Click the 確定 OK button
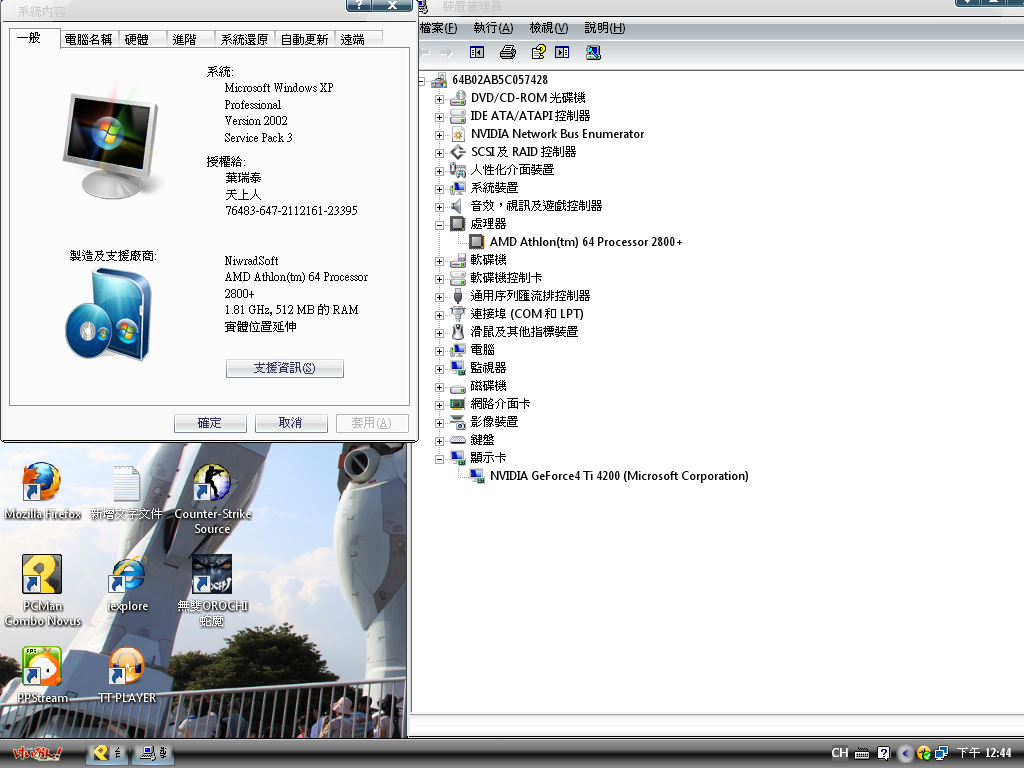Viewport: 1024px width, 768px height. [x=210, y=423]
